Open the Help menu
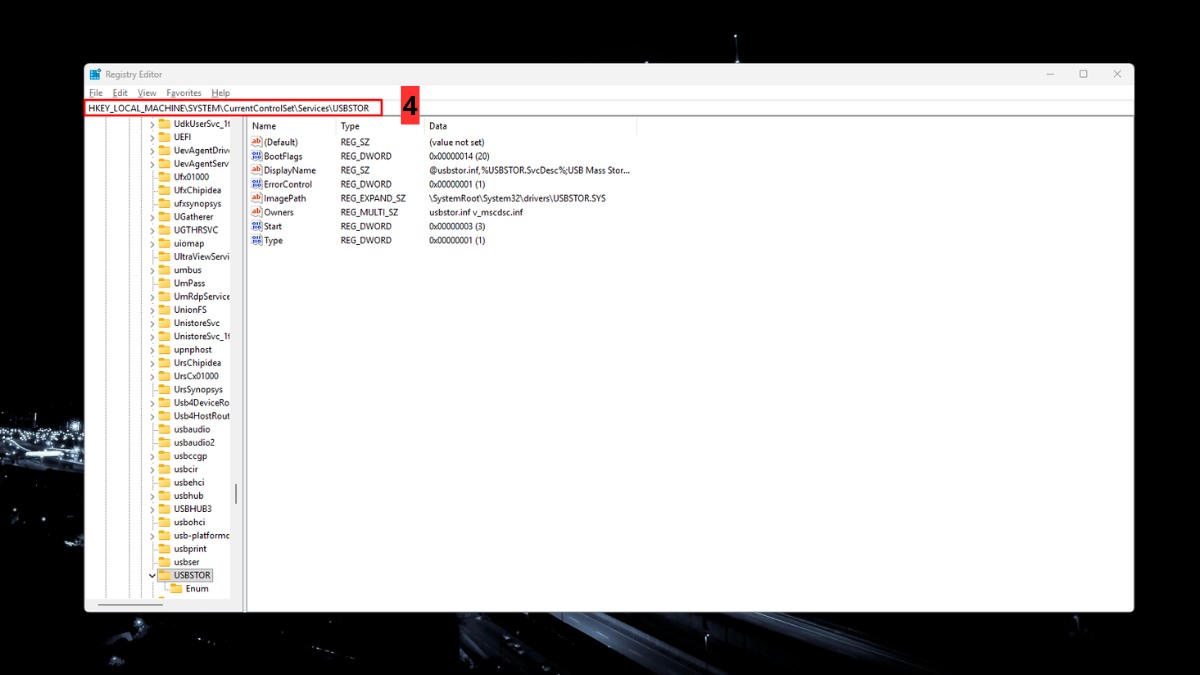Viewport: 1200px width, 675px height. tap(220, 93)
